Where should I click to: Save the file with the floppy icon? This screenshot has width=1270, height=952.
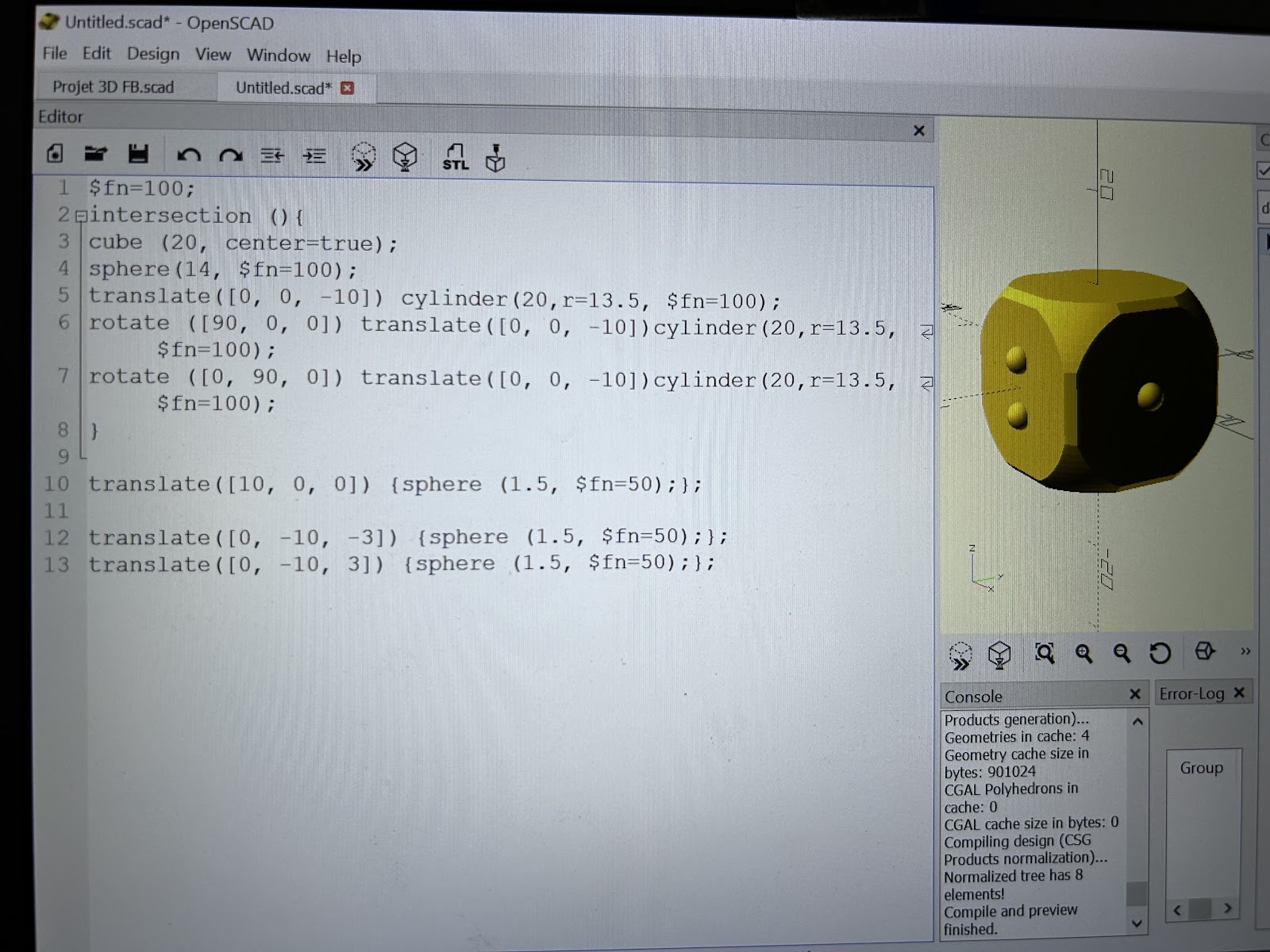click(138, 153)
